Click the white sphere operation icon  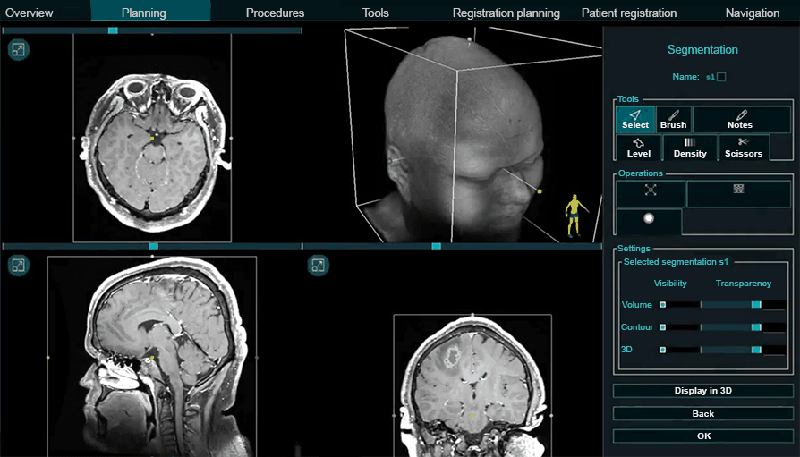648,220
